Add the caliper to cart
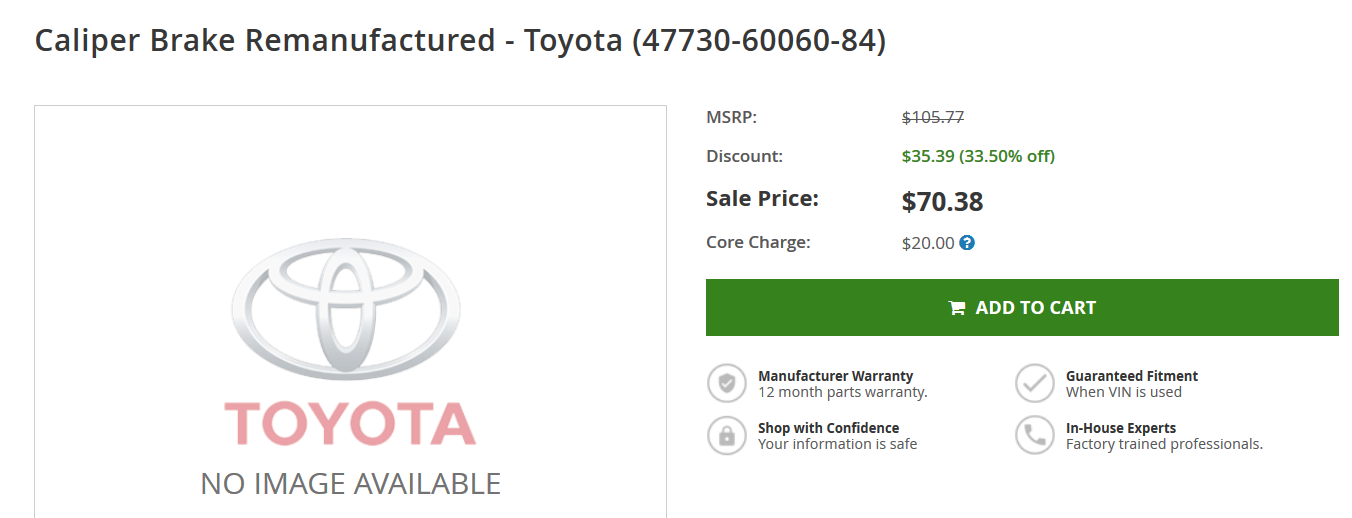The width and height of the screenshot is (1352, 518). (x=1022, y=307)
